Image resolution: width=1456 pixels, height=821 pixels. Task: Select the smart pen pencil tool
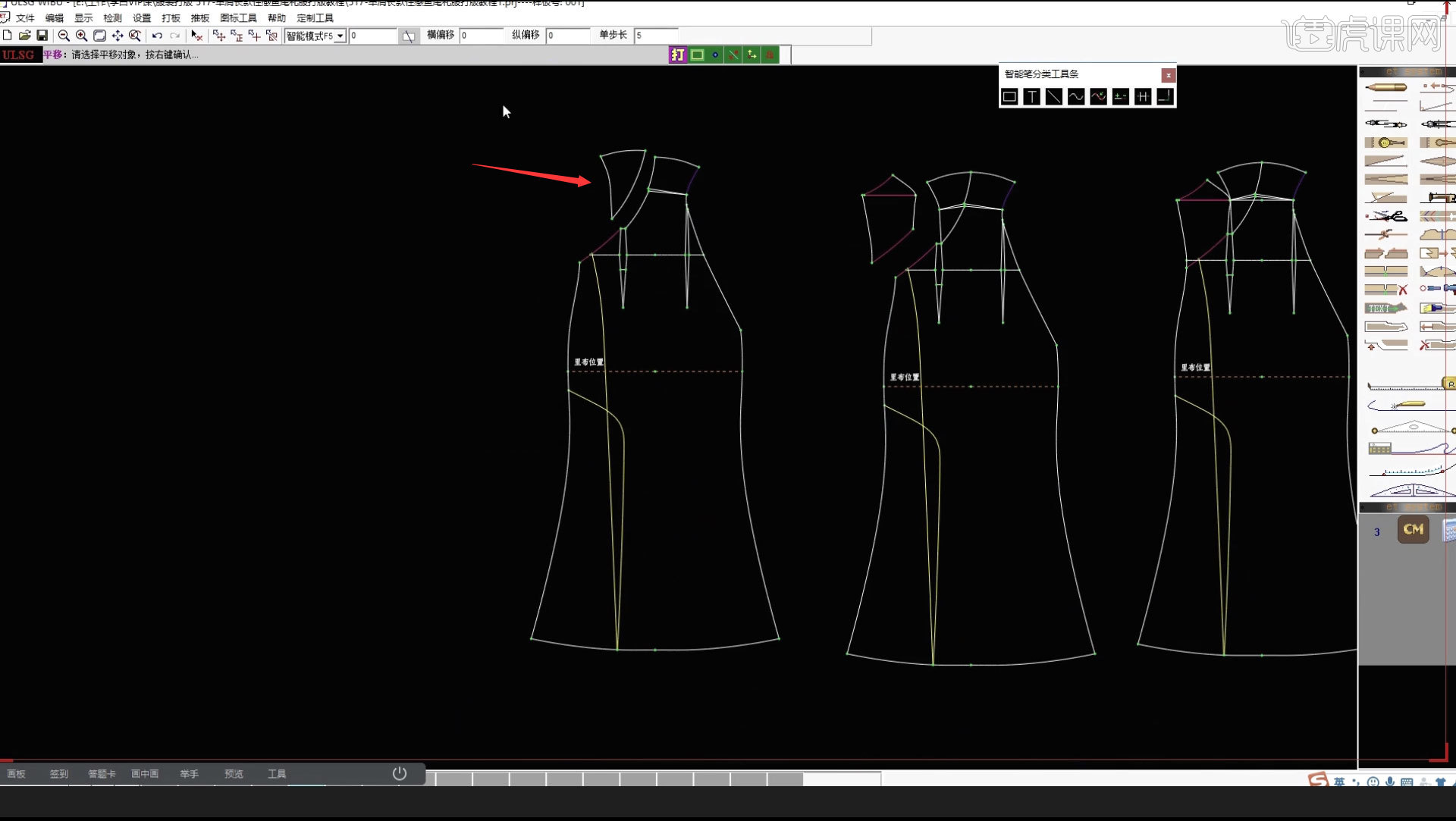point(1385,88)
